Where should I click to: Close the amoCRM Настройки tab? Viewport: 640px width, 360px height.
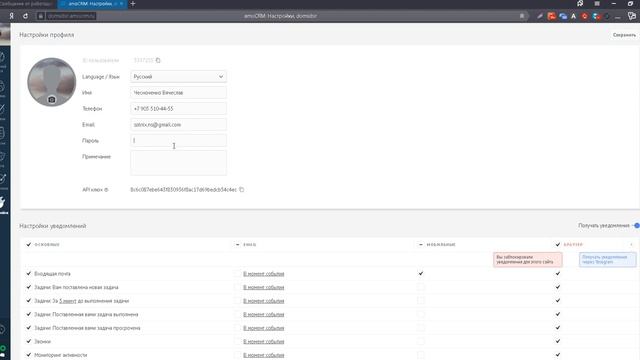[x=121, y=4]
